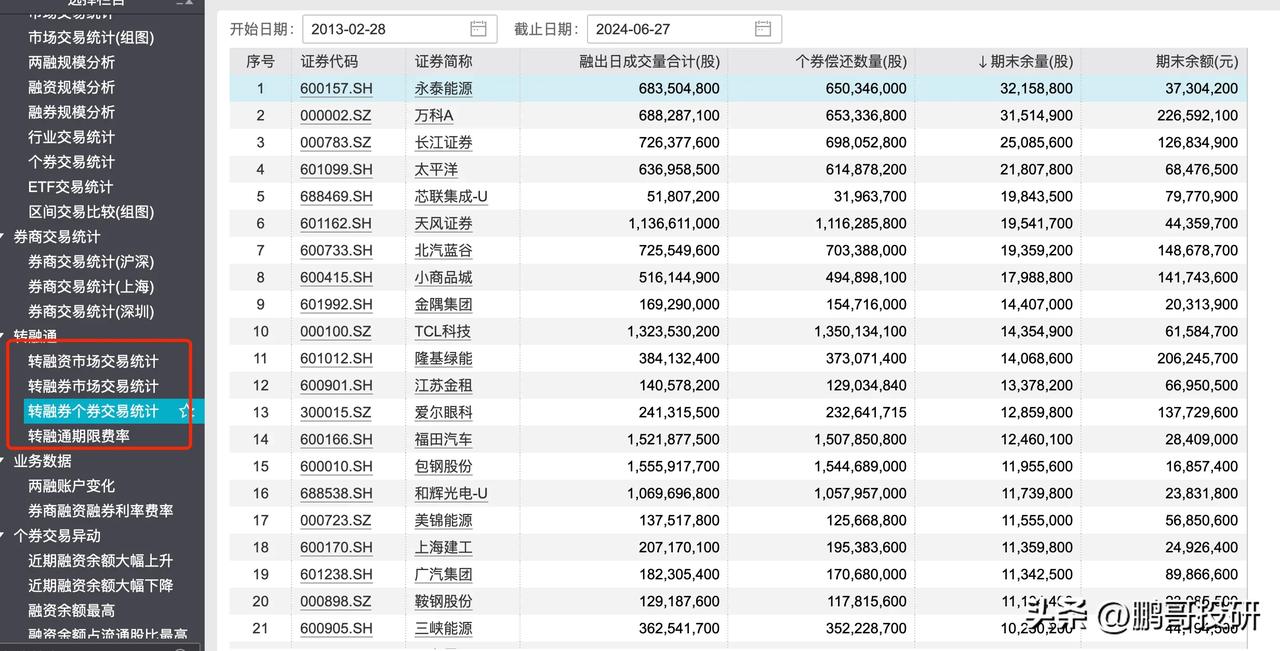The width and height of the screenshot is (1280, 651).
Task: Open calendar icon for 开始日期 field
Action: click(x=479, y=29)
